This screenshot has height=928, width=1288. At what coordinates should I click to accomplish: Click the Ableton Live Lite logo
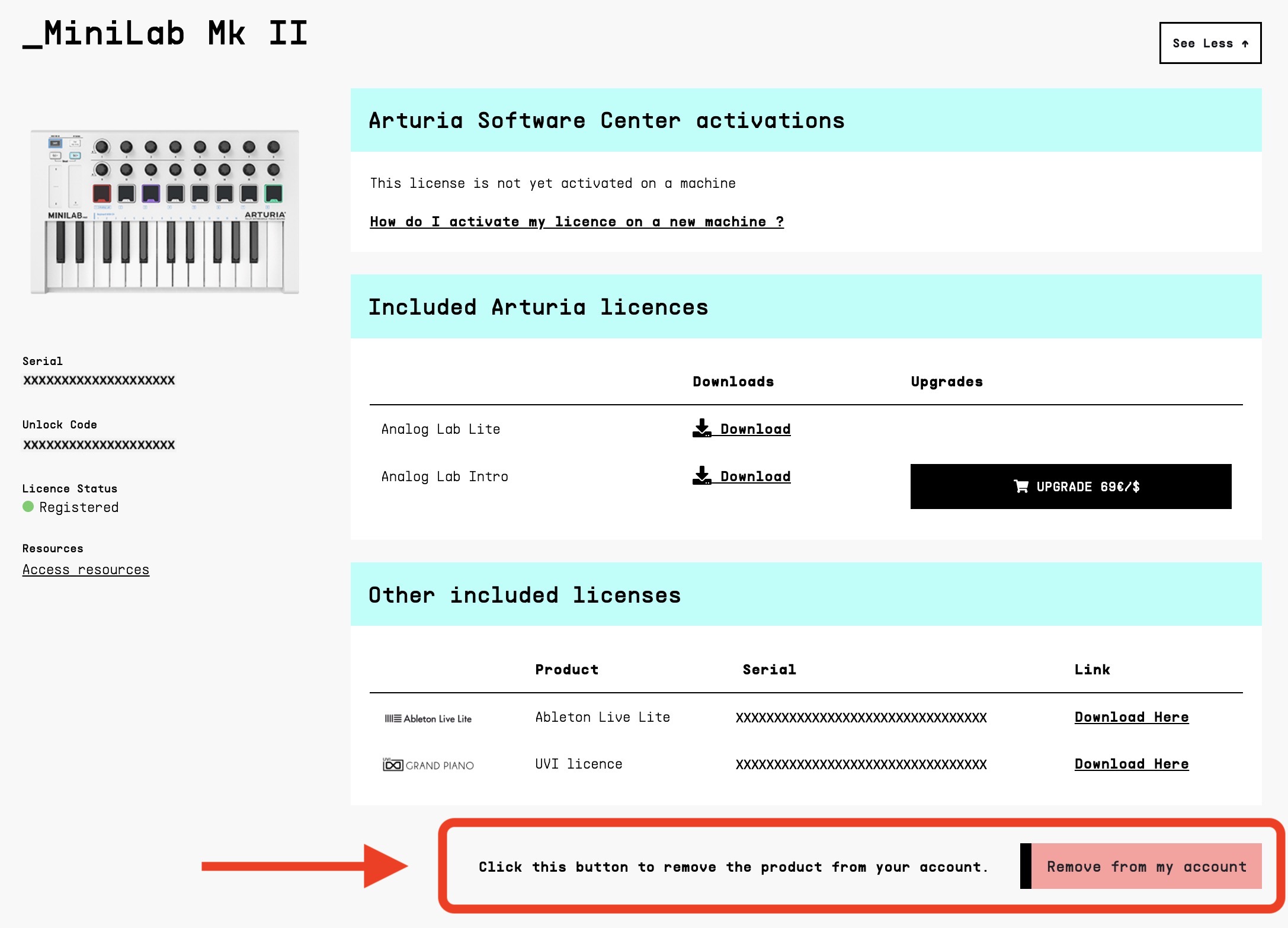(428, 718)
